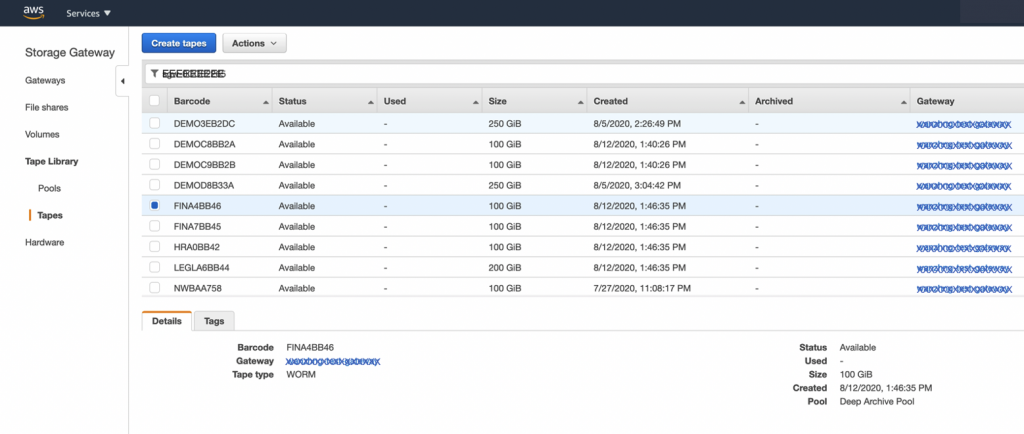Screen dimensions: 1024x434
Task: Select checkbox for tape DEMOD8B33A
Action: [154, 185]
